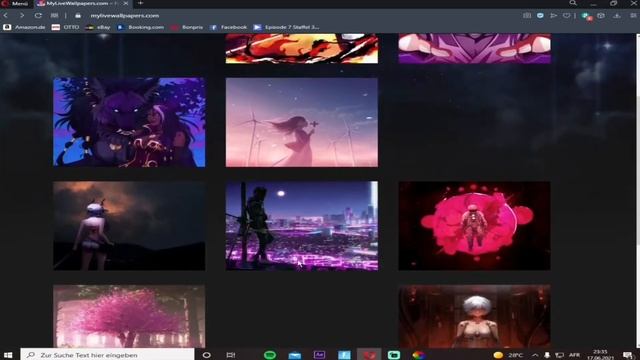Open the weather widget showing 28°C
Screen dimensions: 640x360
(x=508, y=355)
